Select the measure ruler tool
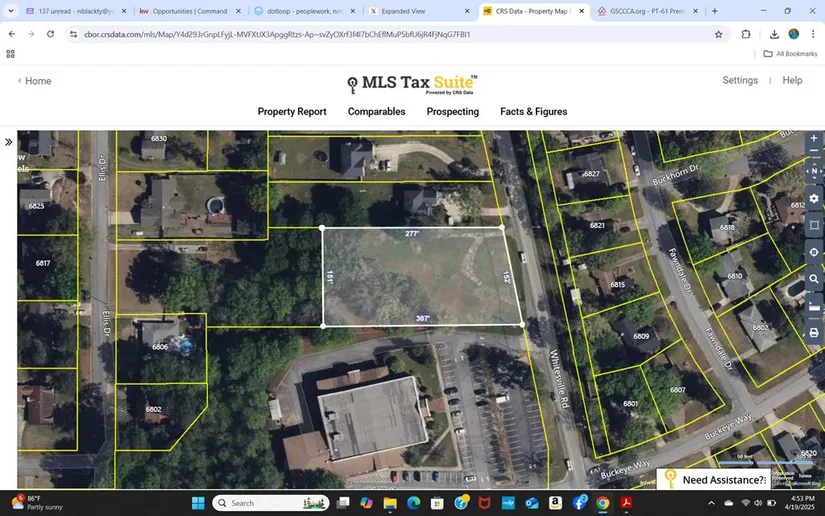The height and width of the screenshot is (516, 825). (x=814, y=307)
